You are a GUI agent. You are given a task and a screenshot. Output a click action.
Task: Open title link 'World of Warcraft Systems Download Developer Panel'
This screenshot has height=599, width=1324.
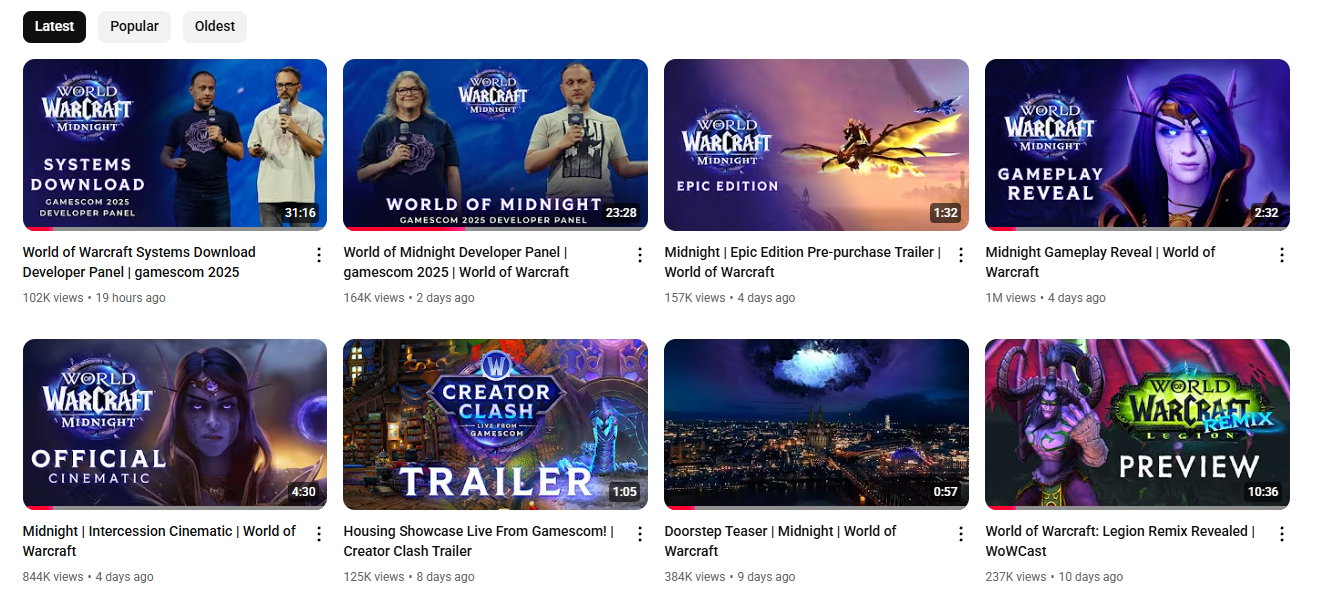tap(139, 262)
